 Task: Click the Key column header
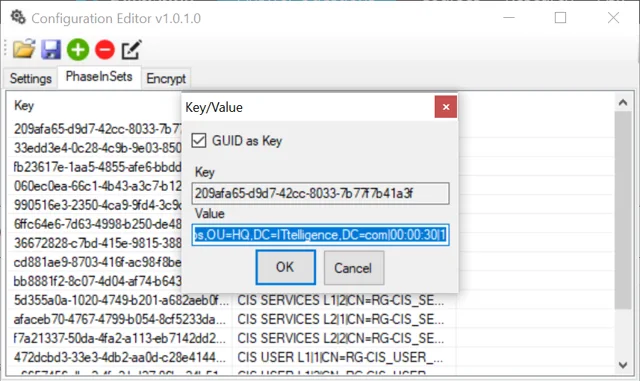[24, 105]
